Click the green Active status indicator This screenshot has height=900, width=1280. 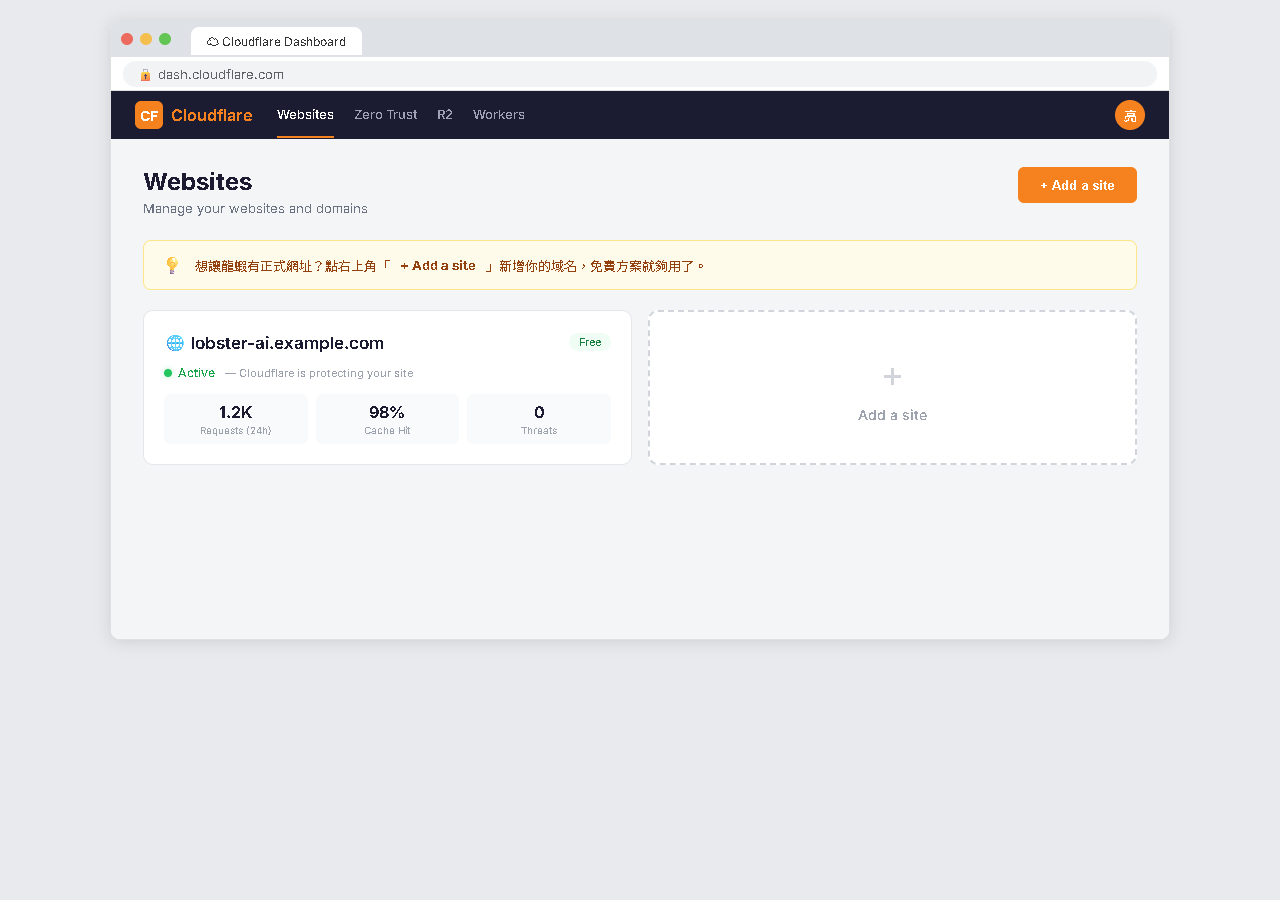pos(167,372)
